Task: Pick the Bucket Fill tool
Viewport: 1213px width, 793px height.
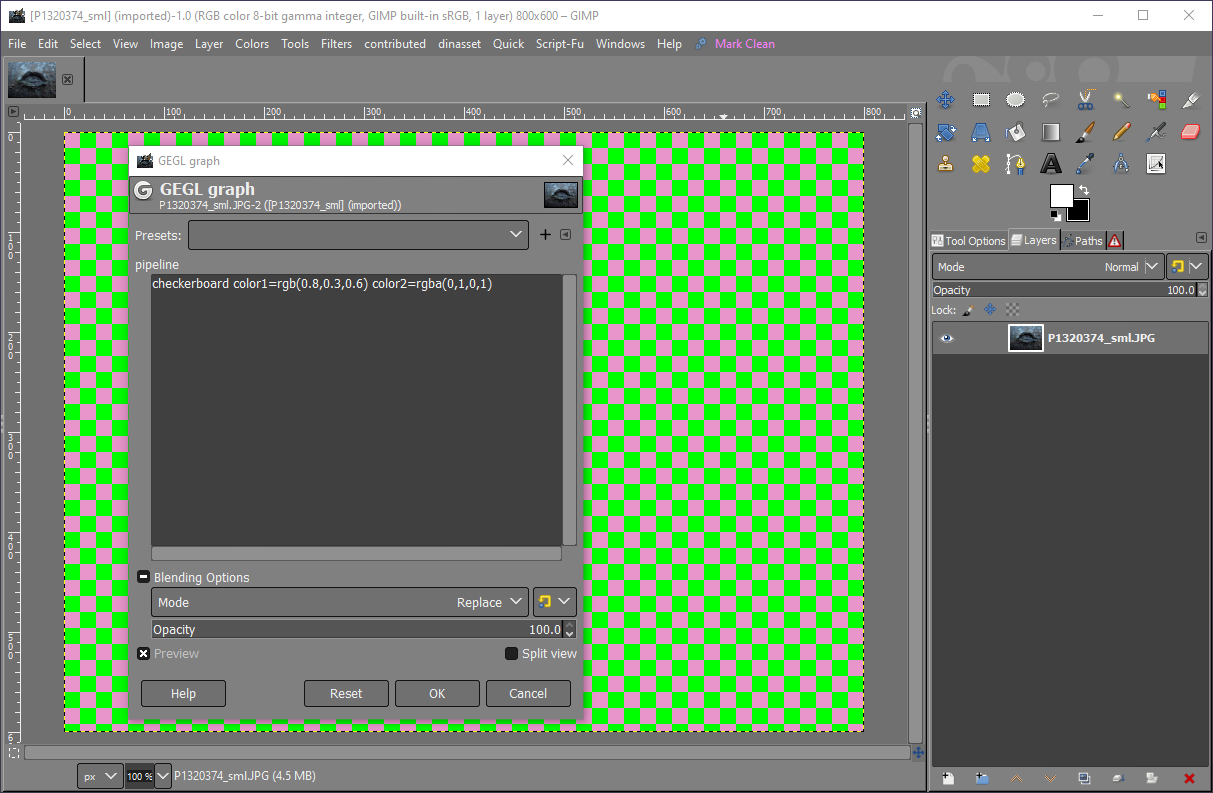Action: click(1015, 132)
